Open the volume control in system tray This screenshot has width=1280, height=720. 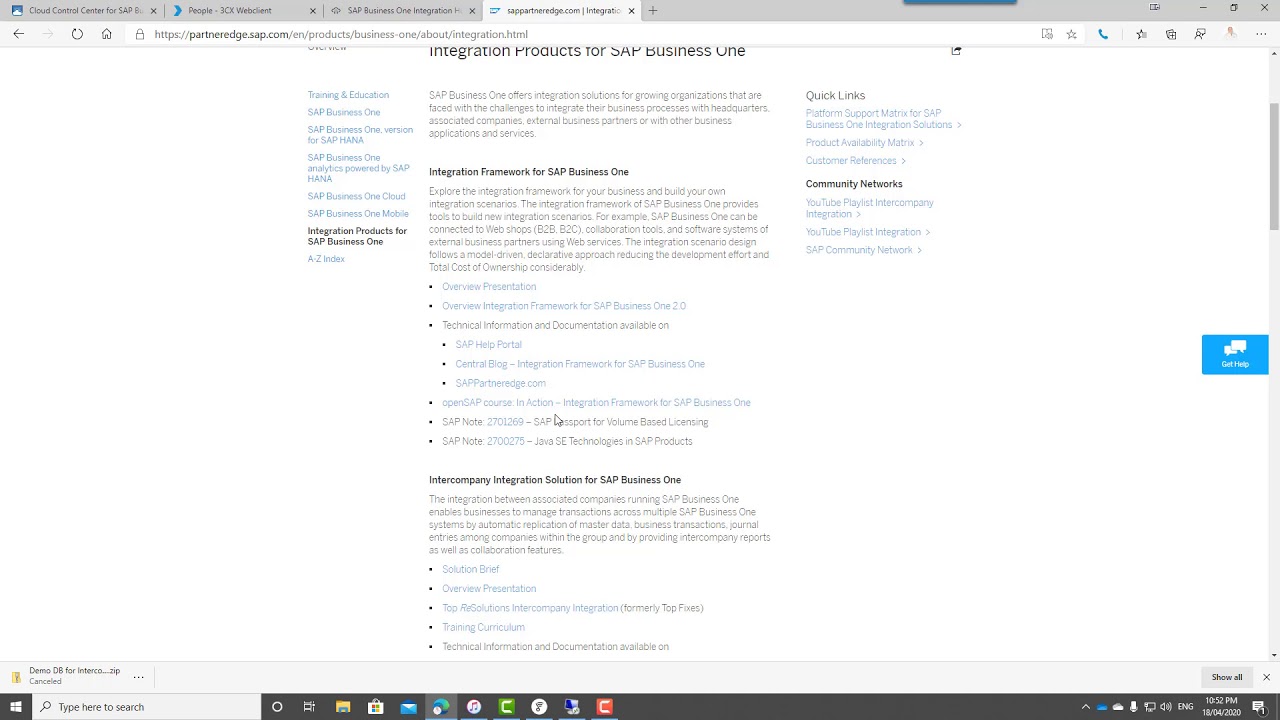pos(1166,707)
